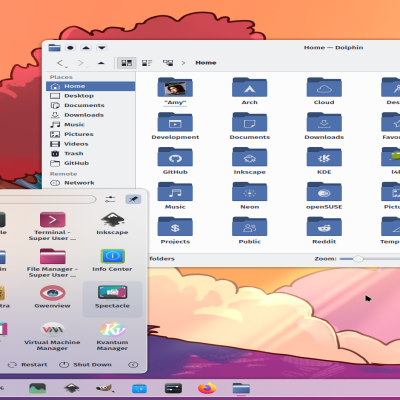Open Virtual Machine Manager
Viewport: 400px width, 400px height.
(52, 336)
